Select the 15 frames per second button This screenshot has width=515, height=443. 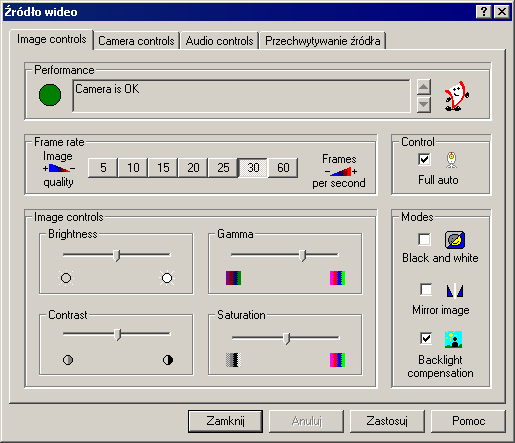(x=163, y=168)
